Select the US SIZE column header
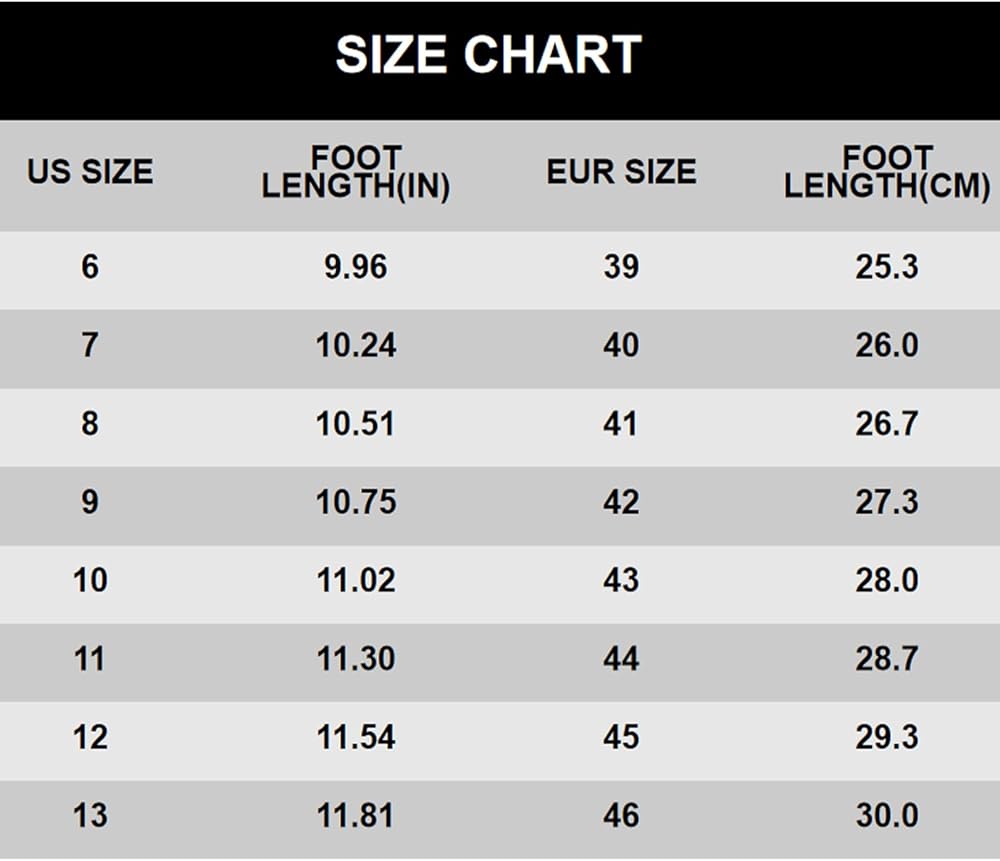The image size is (1000, 861). tap(90, 172)
